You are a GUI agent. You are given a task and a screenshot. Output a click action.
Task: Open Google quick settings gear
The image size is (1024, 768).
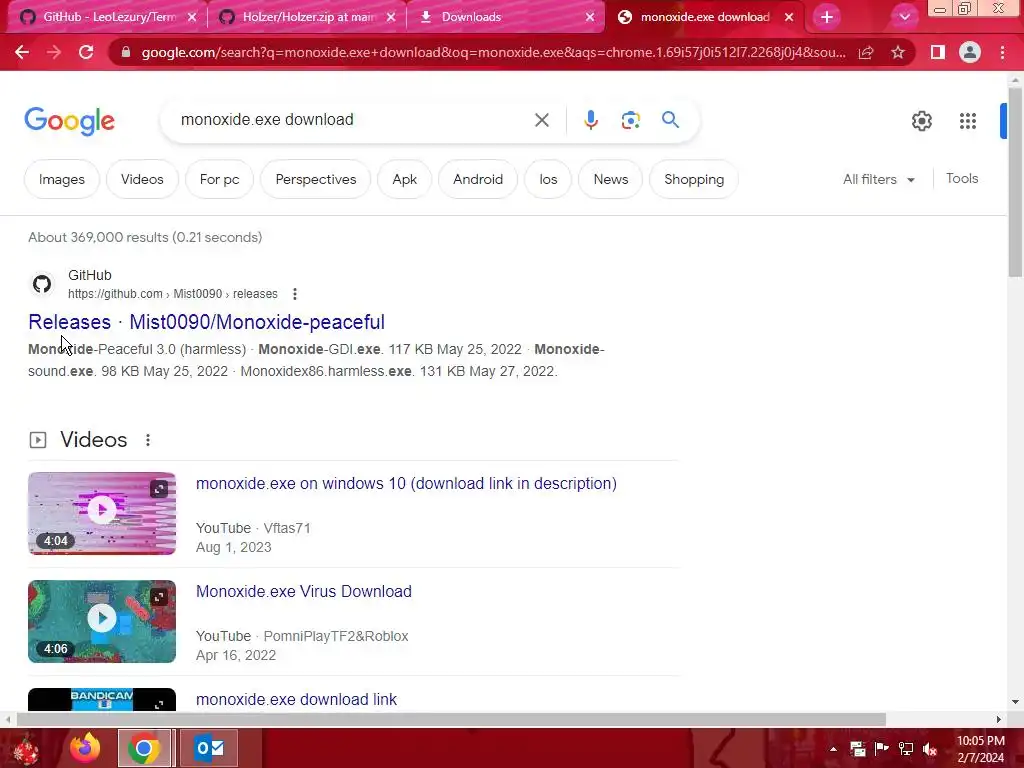921,121
